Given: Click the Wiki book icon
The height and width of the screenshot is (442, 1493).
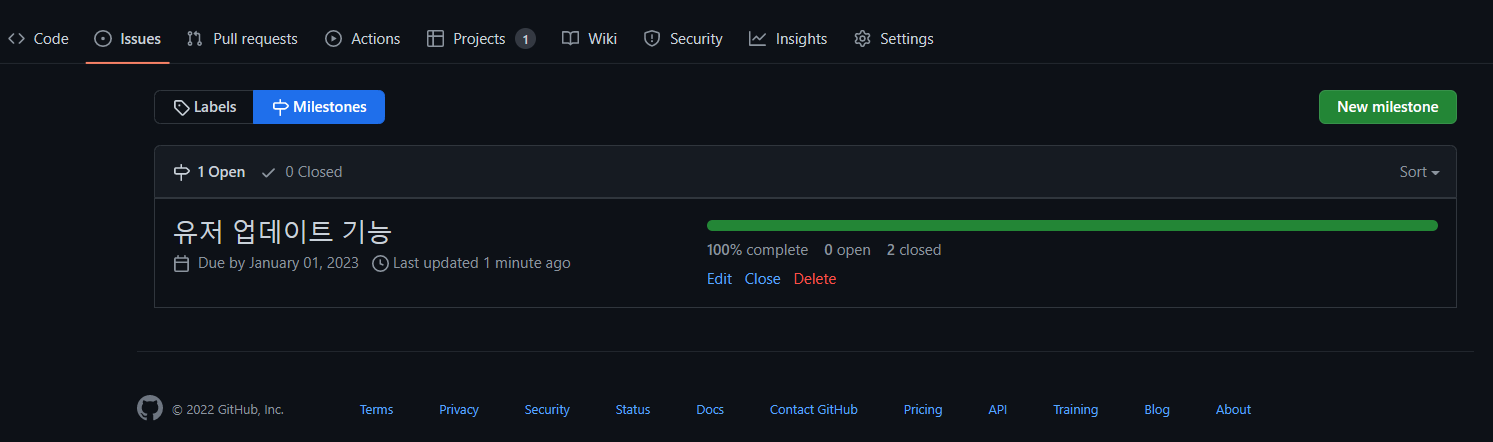Looking at the screenshot, I should [x=570, y=39].
